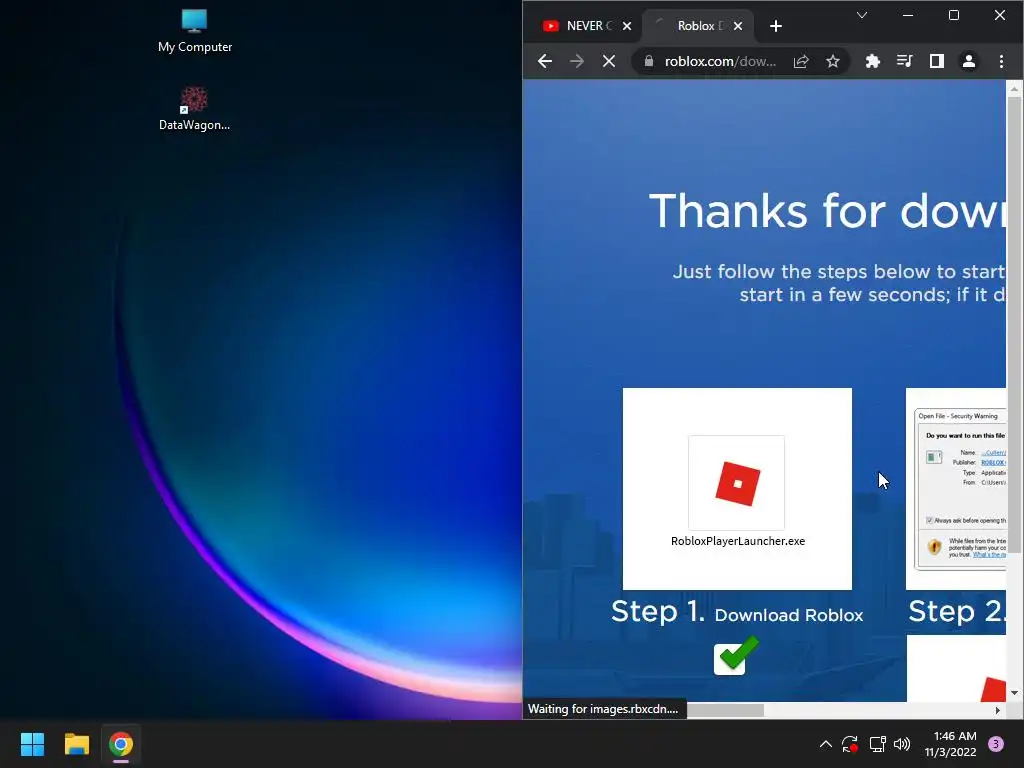View site information via the padlock icon
Image resolution: width=1024 pixels, height=768 pixels.
(648, 61)
